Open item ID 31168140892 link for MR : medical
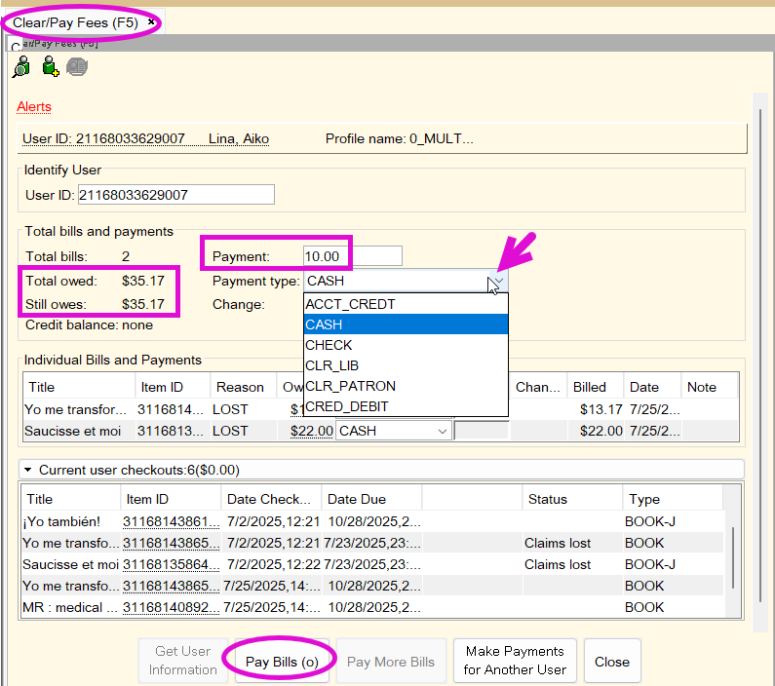775x686 pixels. [171, 607]
